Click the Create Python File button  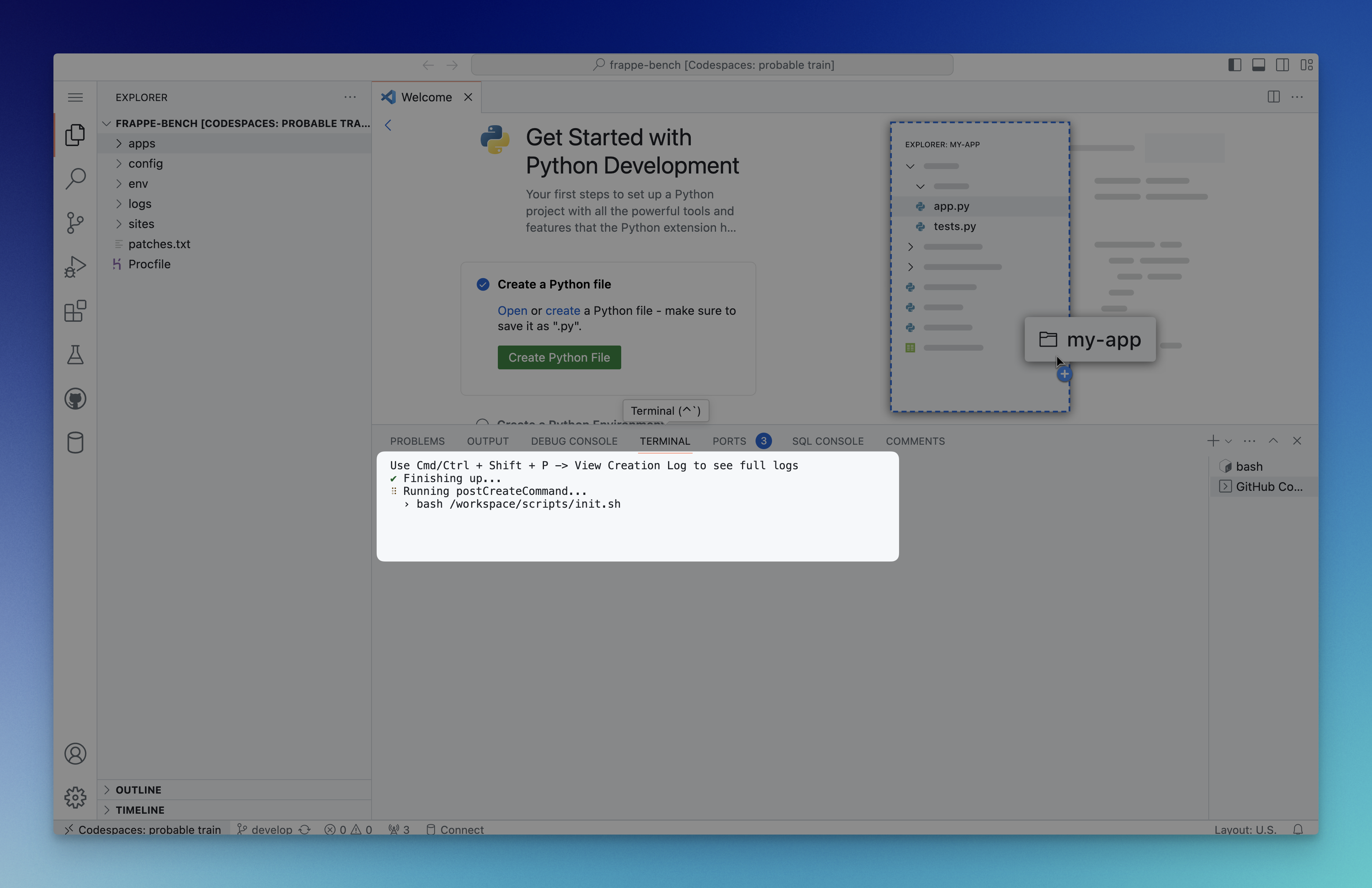pos(559,357)
